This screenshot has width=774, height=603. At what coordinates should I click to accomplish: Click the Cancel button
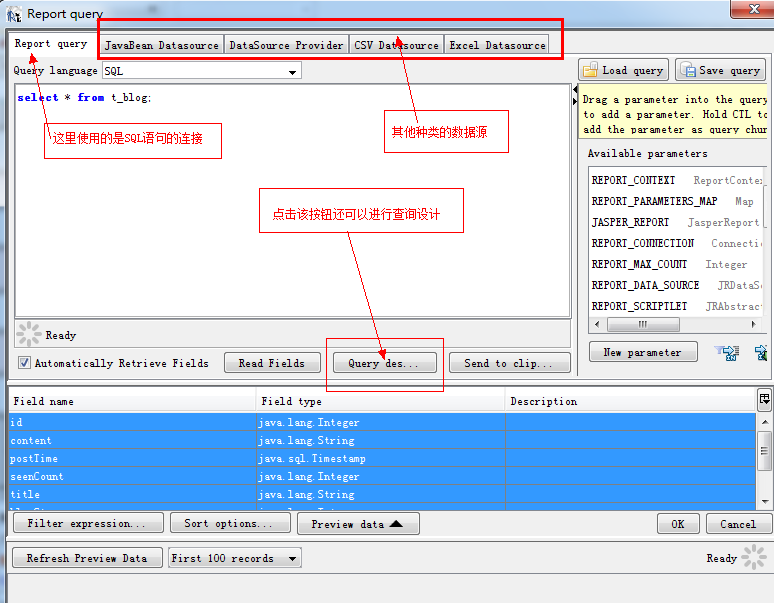738,524
